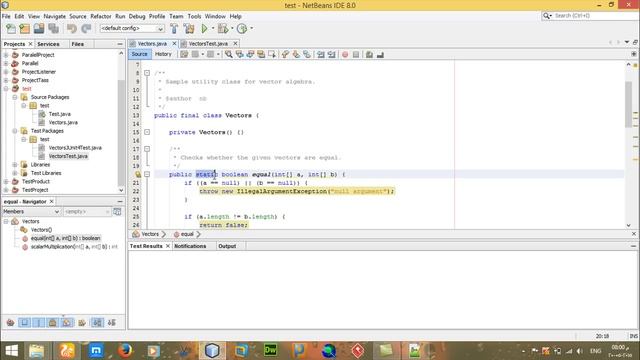Viewport: 640px width, 360px height.
Task: Click the Search (Ctrl+I) input field
Action: click(x=595, y=16)
